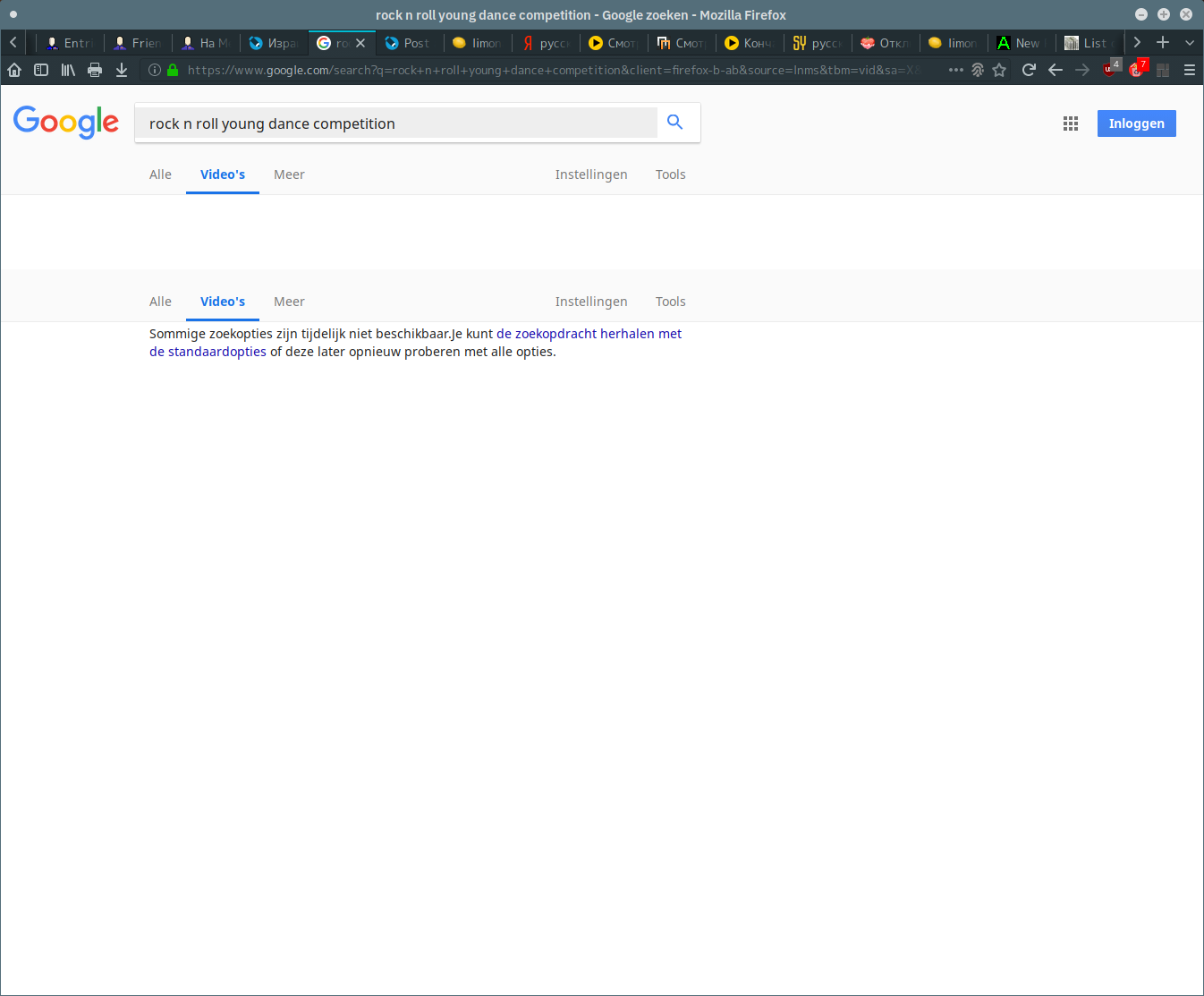Bookmark this page with the star icon

point(999,70)
